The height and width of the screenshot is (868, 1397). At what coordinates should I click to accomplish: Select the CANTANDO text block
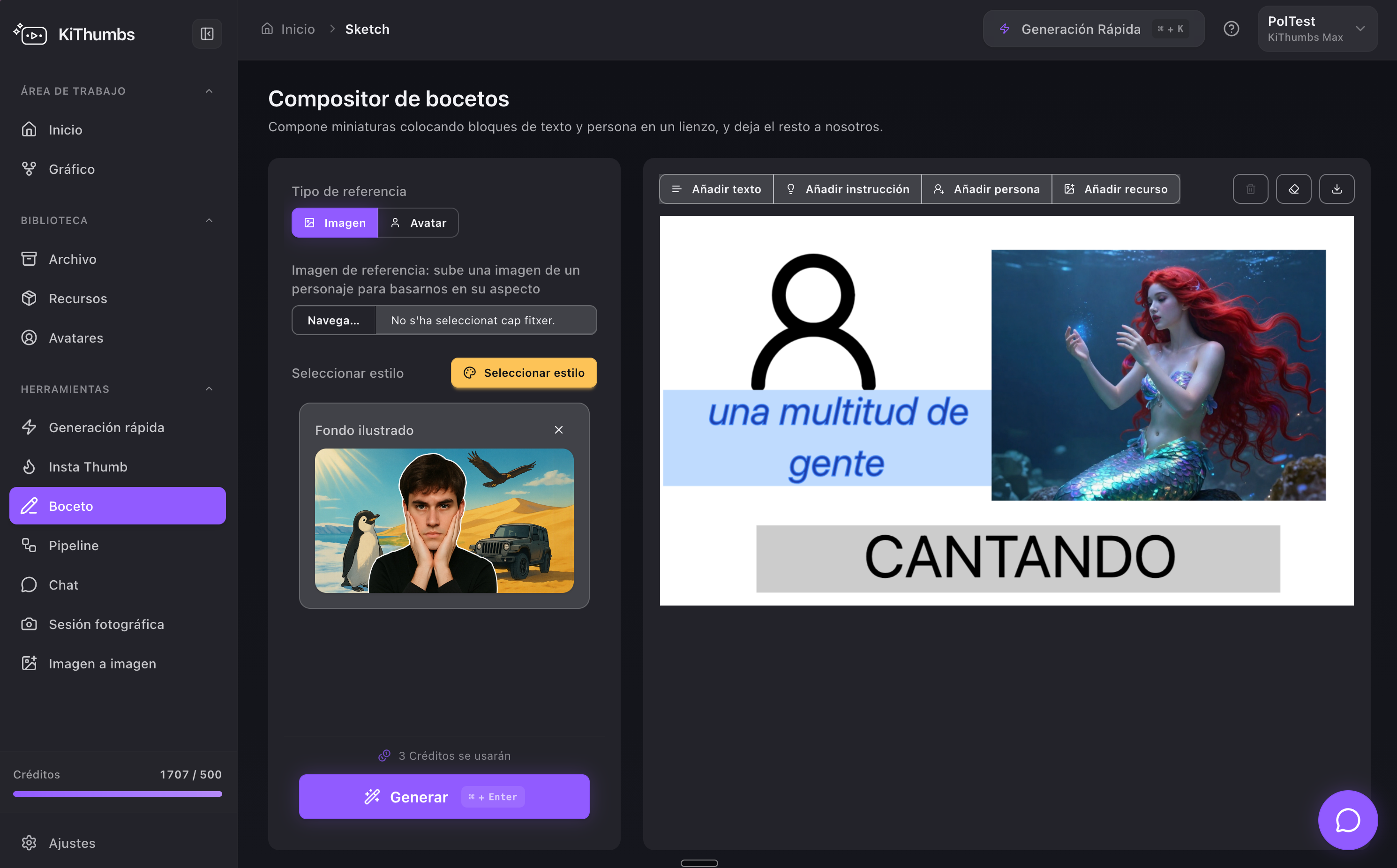[x=1017, y=559]
